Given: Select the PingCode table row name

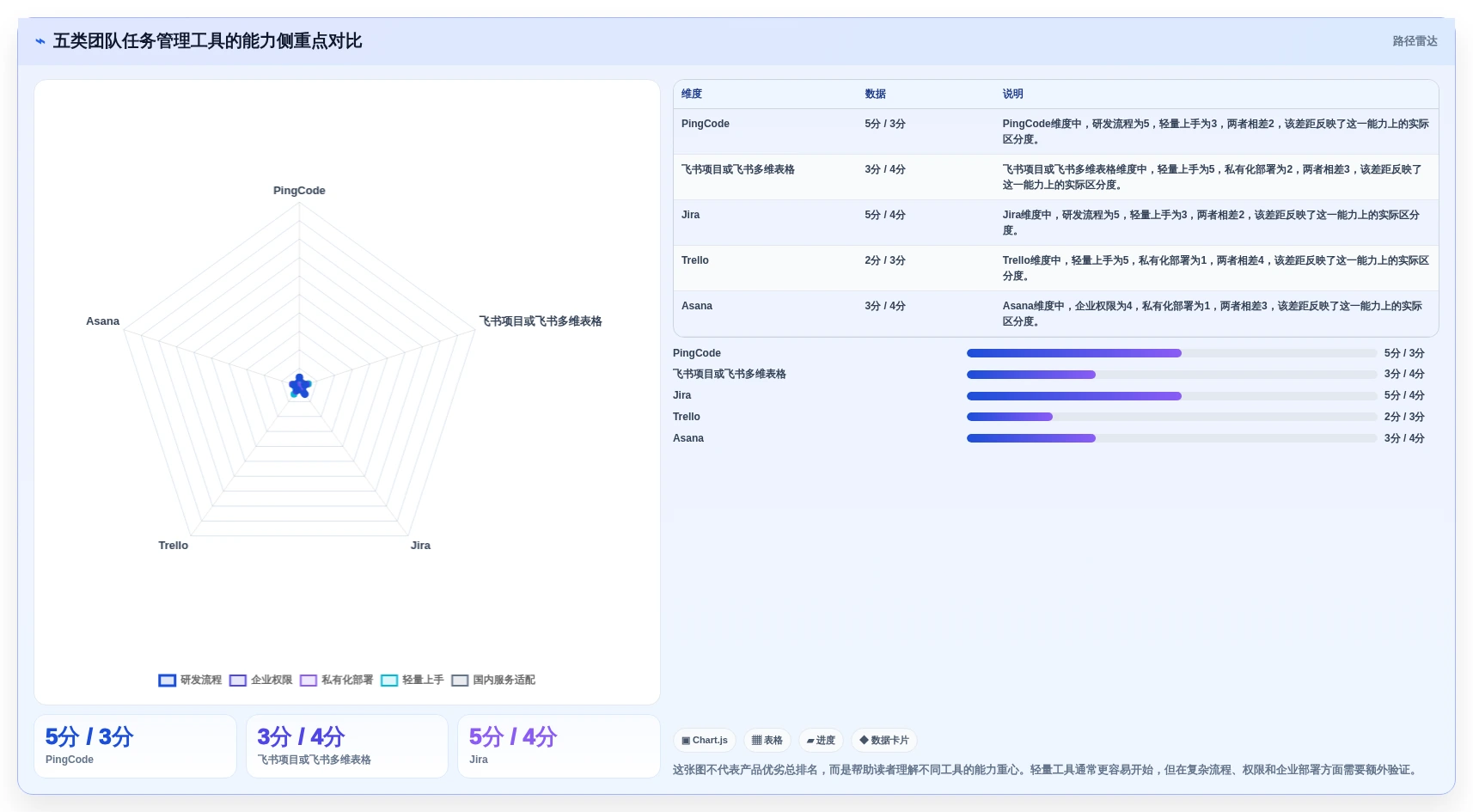Looking at the screenshot, I should click(706, 124).
